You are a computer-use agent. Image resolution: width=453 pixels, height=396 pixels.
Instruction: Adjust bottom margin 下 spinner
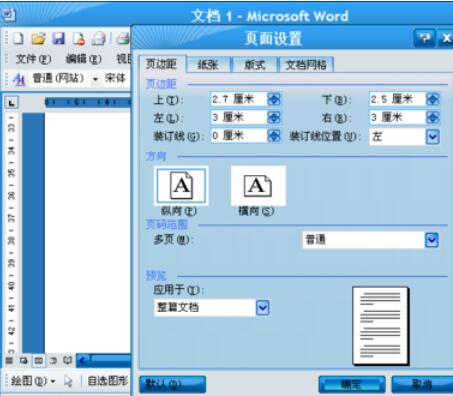(433, 99)
